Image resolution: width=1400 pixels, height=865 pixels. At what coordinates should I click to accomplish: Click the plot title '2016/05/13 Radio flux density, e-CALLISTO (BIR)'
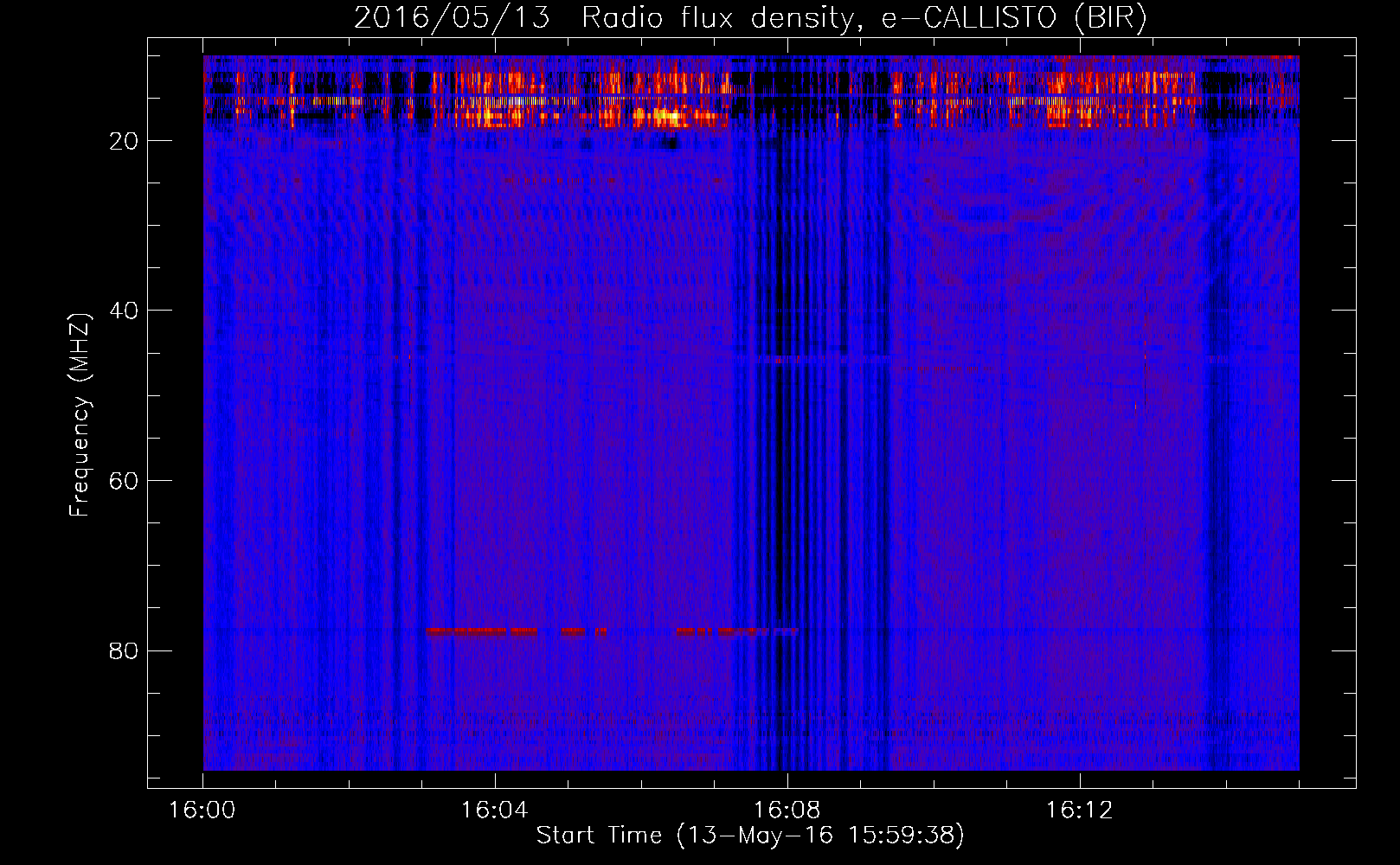click(750, 18)
